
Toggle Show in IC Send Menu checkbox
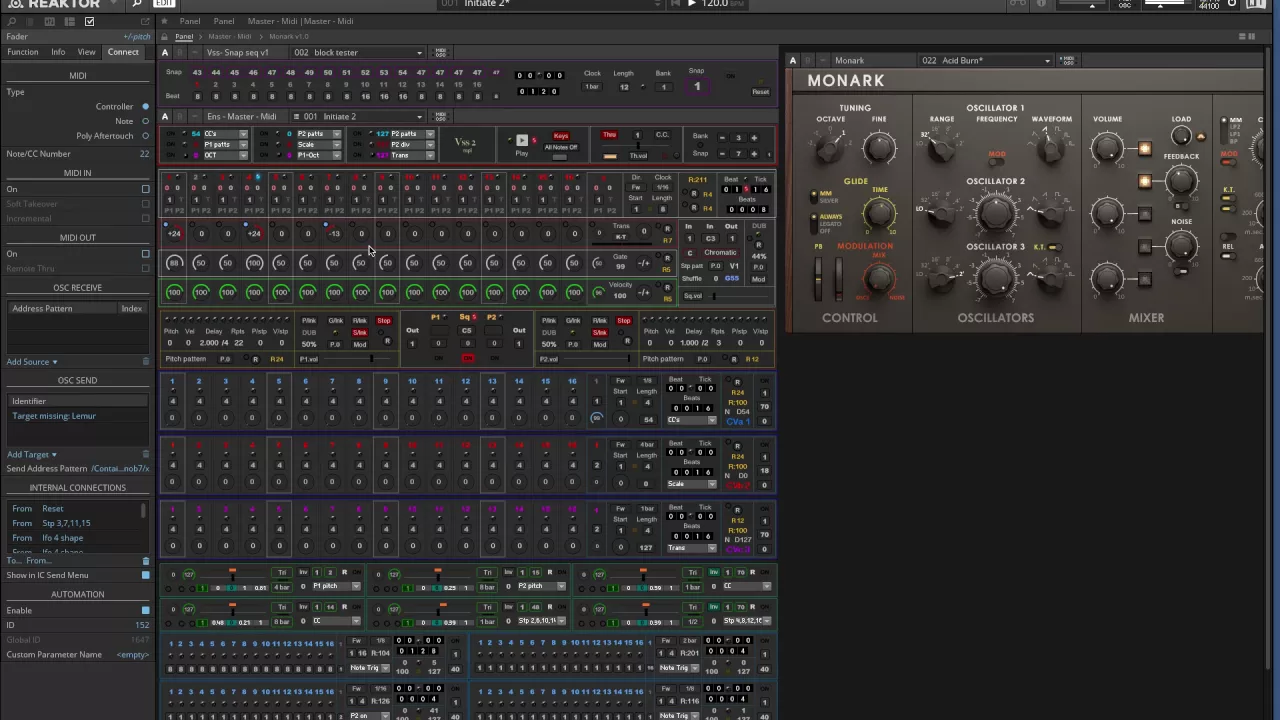(x=145, y=575)
